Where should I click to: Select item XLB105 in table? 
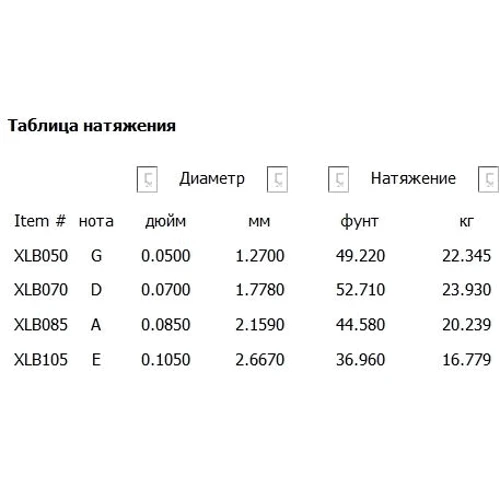(41, 360)
